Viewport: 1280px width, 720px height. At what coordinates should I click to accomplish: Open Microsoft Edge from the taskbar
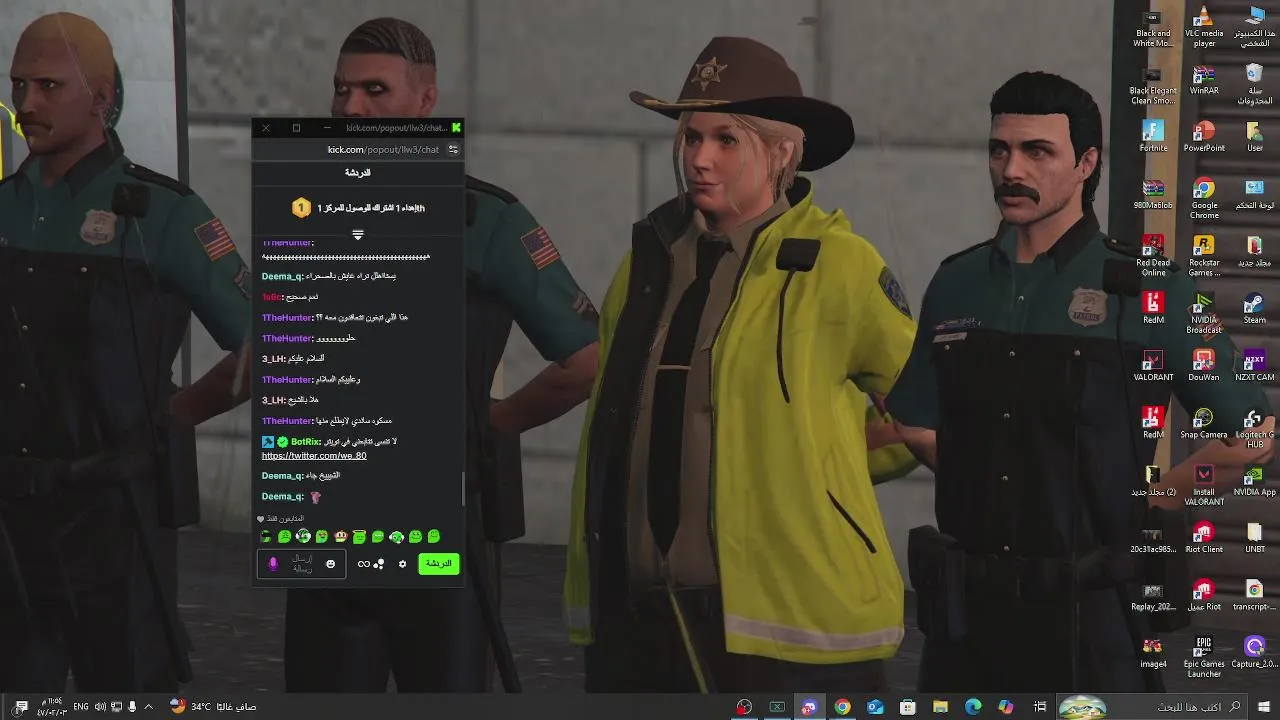click(x=973, y=707)
